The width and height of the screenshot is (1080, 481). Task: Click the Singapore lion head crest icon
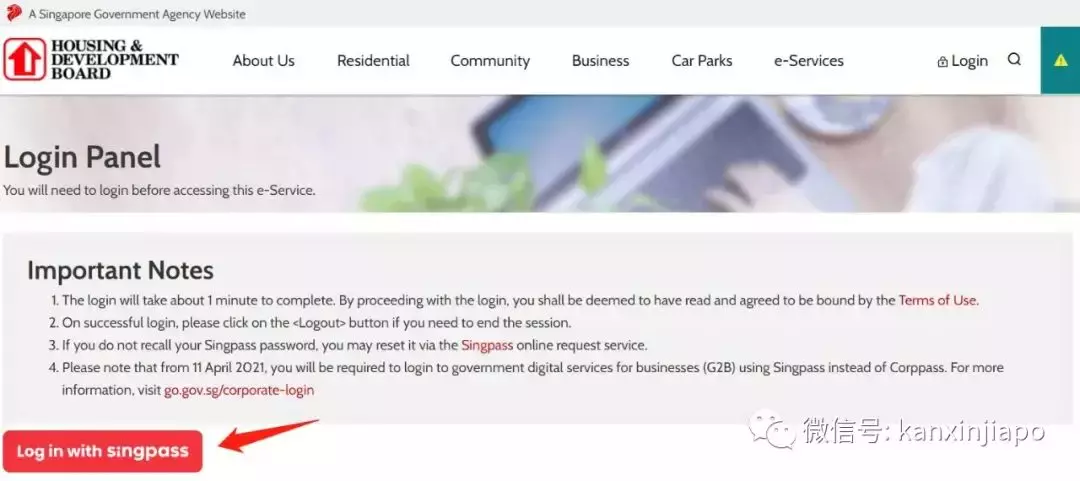pyautogui.click(x=14, y=13)
